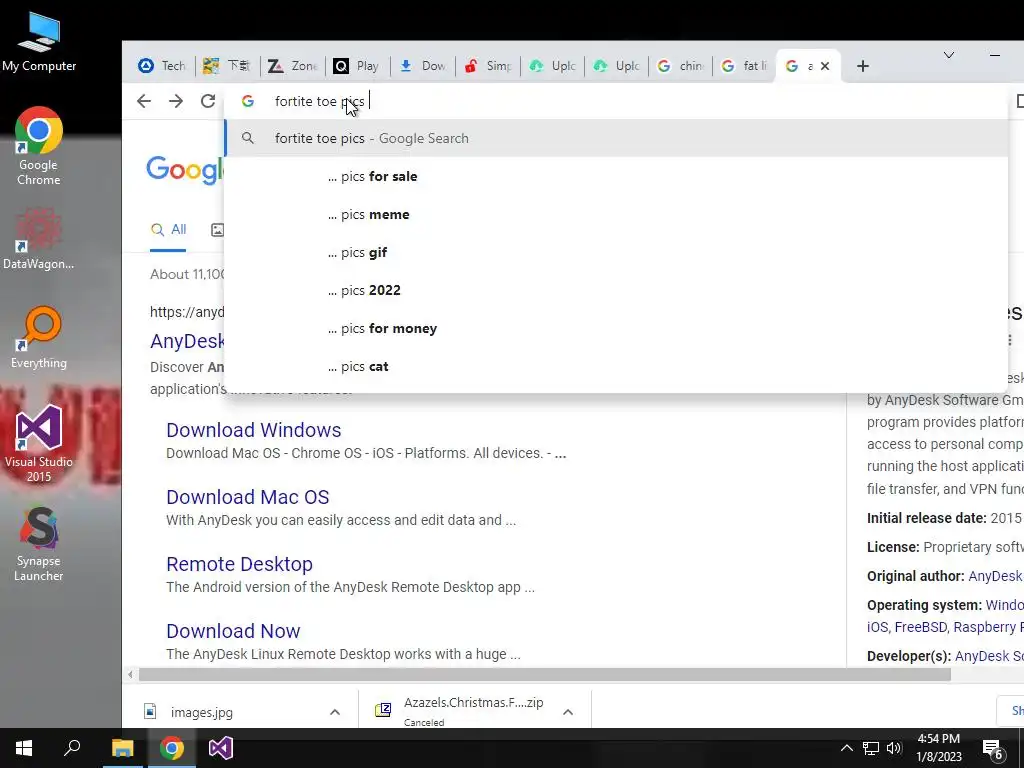
Task: Switch to Visual Studio in the taskbar
Action: [x=221, y=748]
